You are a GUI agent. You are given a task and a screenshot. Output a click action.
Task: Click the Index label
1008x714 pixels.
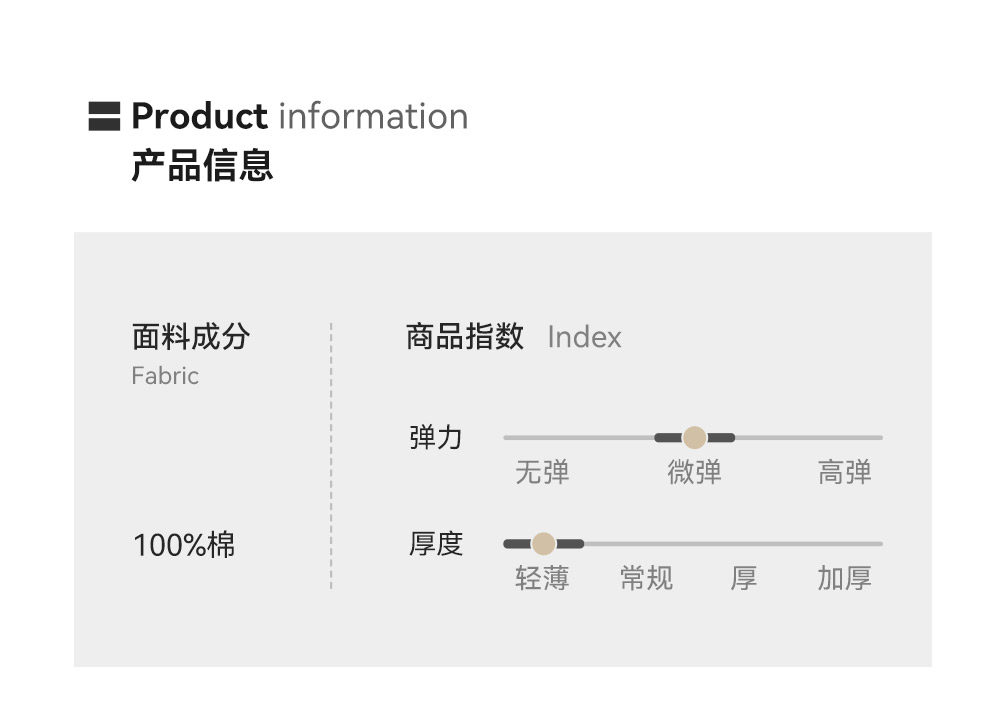584,338
